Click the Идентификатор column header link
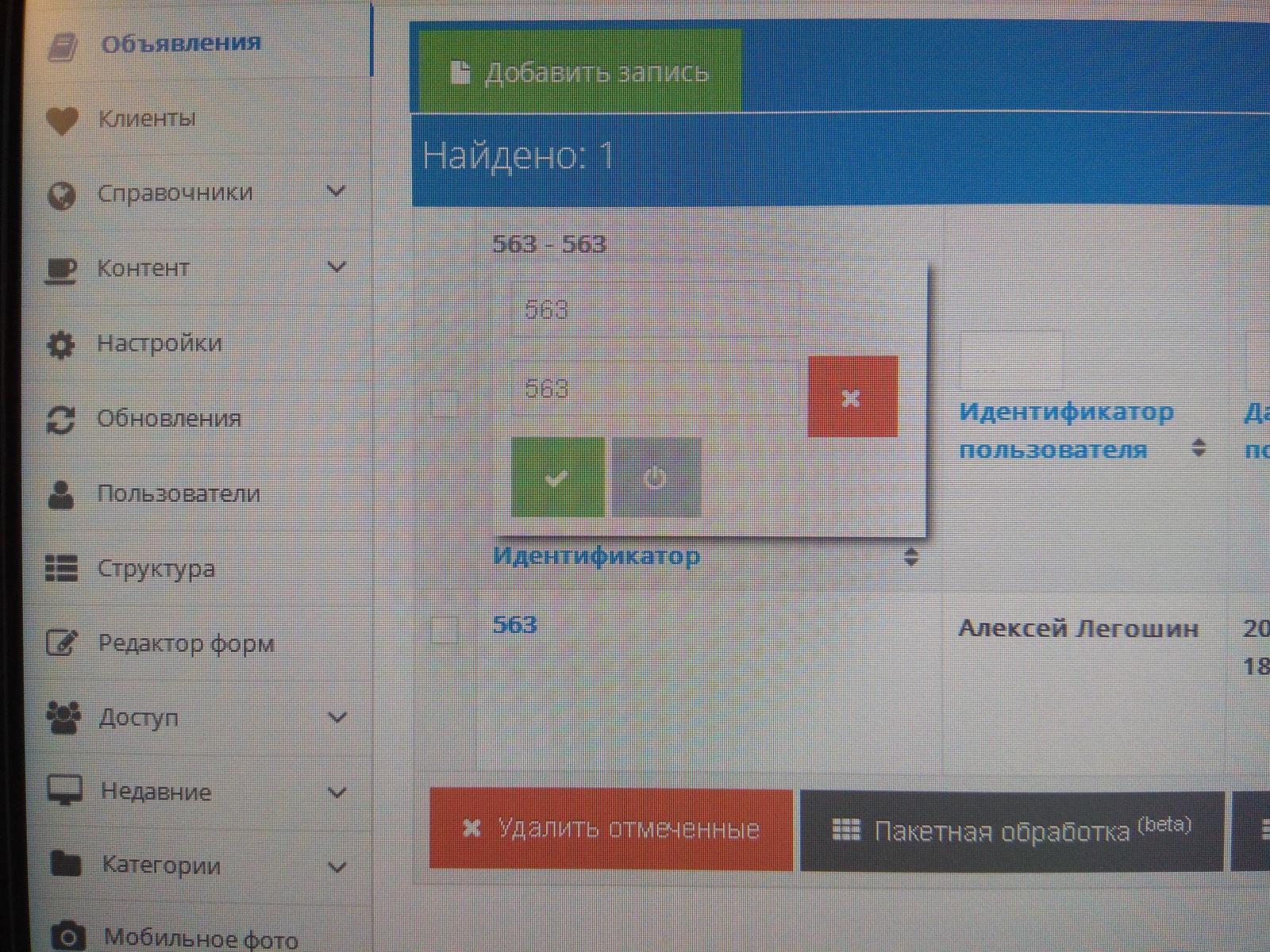The height and width of the screenshot is (952, 1270). click(596, 555)
